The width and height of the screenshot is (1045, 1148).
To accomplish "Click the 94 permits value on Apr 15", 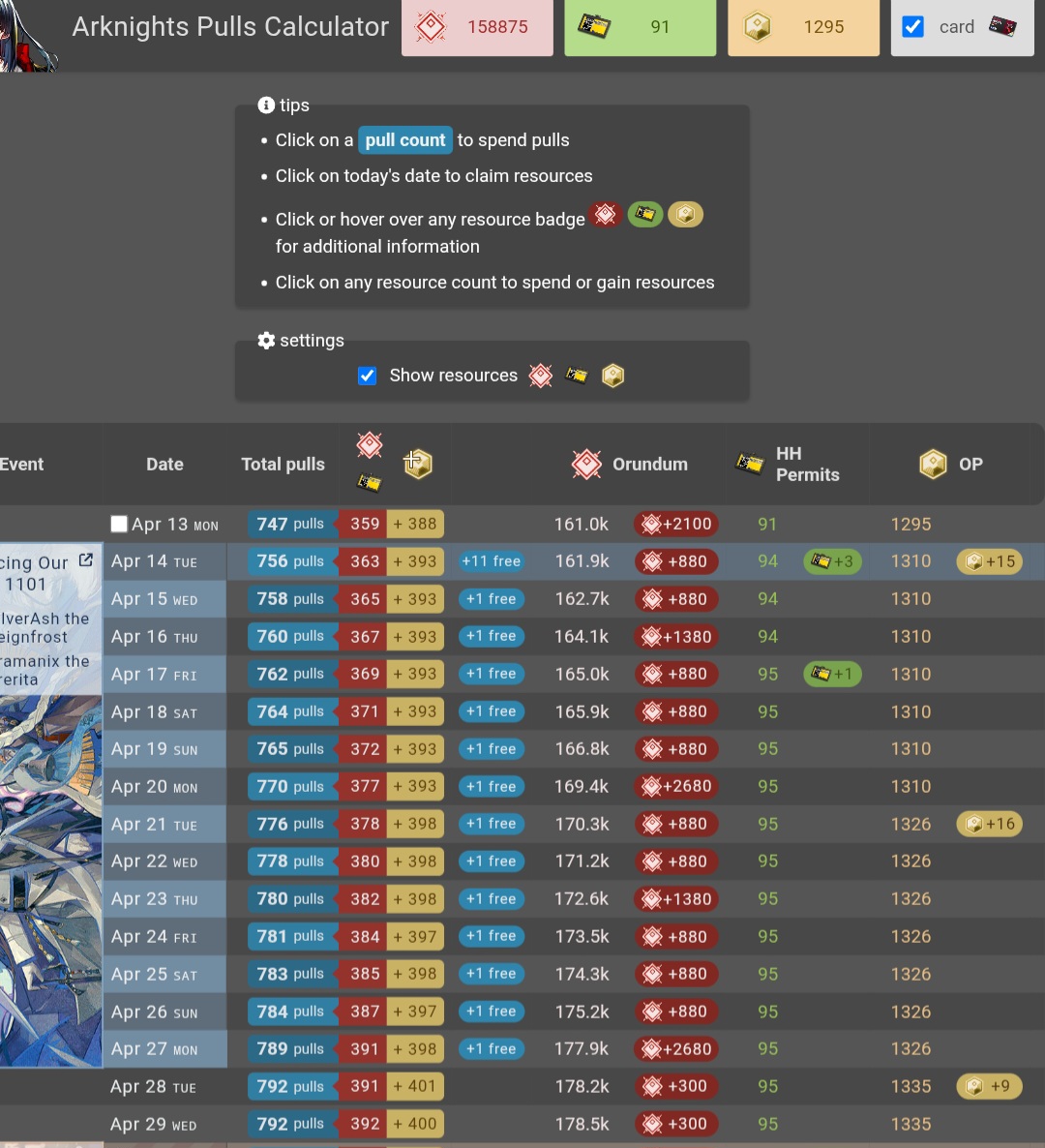I will [767, 599].
